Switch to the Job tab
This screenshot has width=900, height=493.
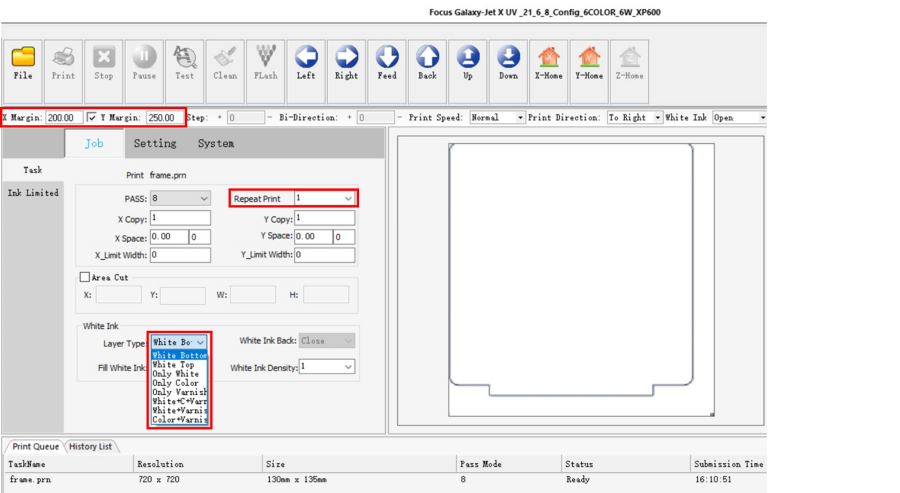(94, 143)
